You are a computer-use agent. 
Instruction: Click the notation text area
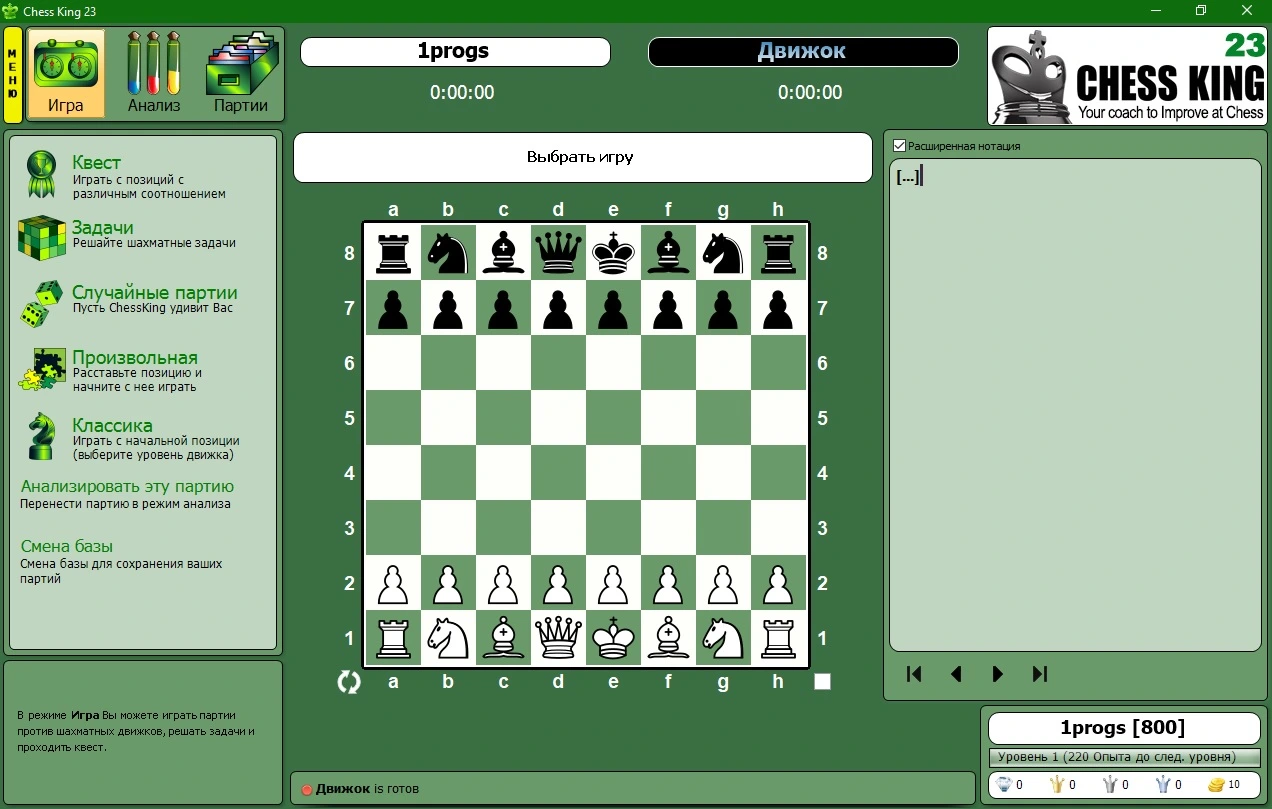(1075, 405)
